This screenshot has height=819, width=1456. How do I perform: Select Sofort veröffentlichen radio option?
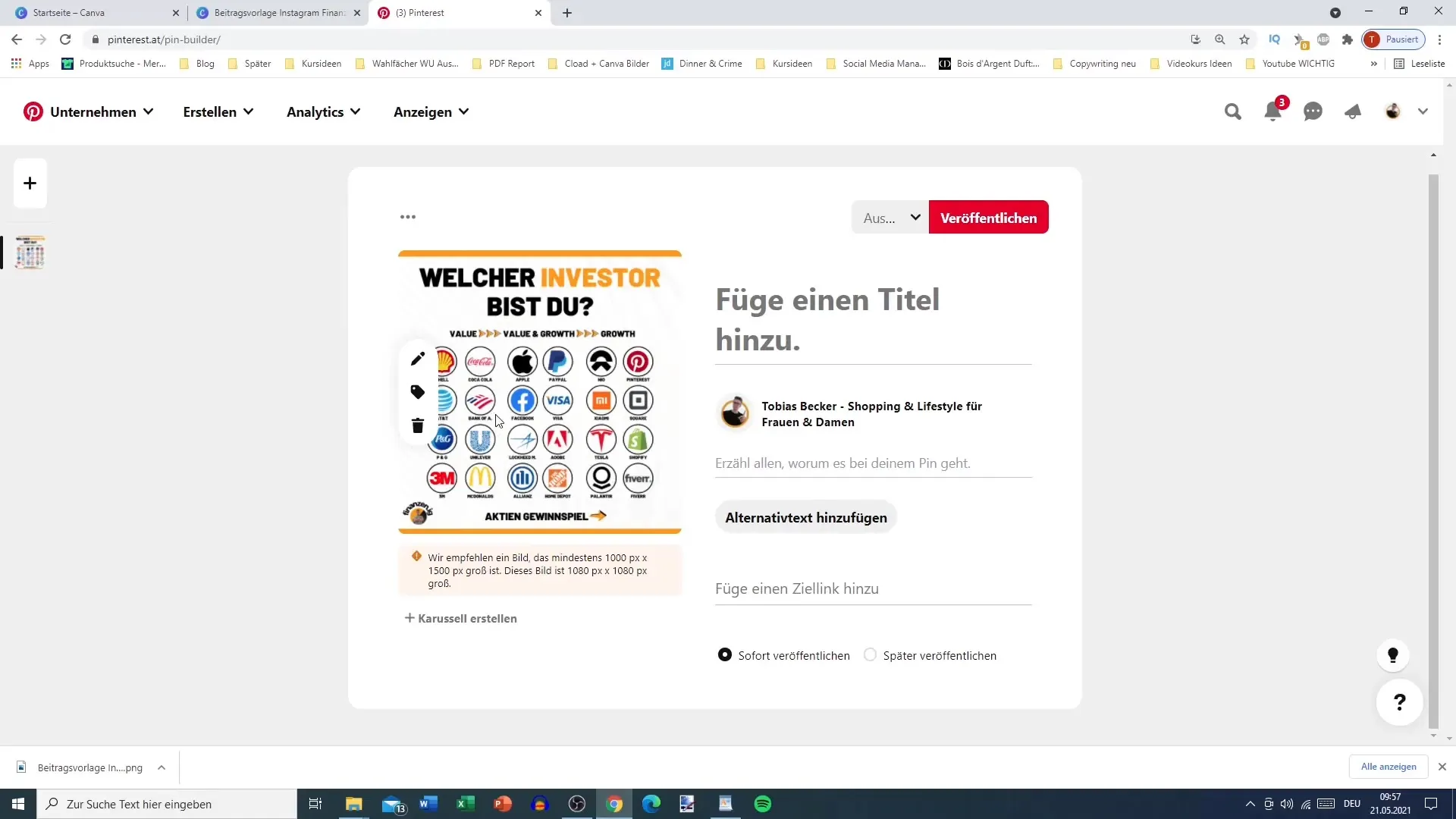click(725, 654)
